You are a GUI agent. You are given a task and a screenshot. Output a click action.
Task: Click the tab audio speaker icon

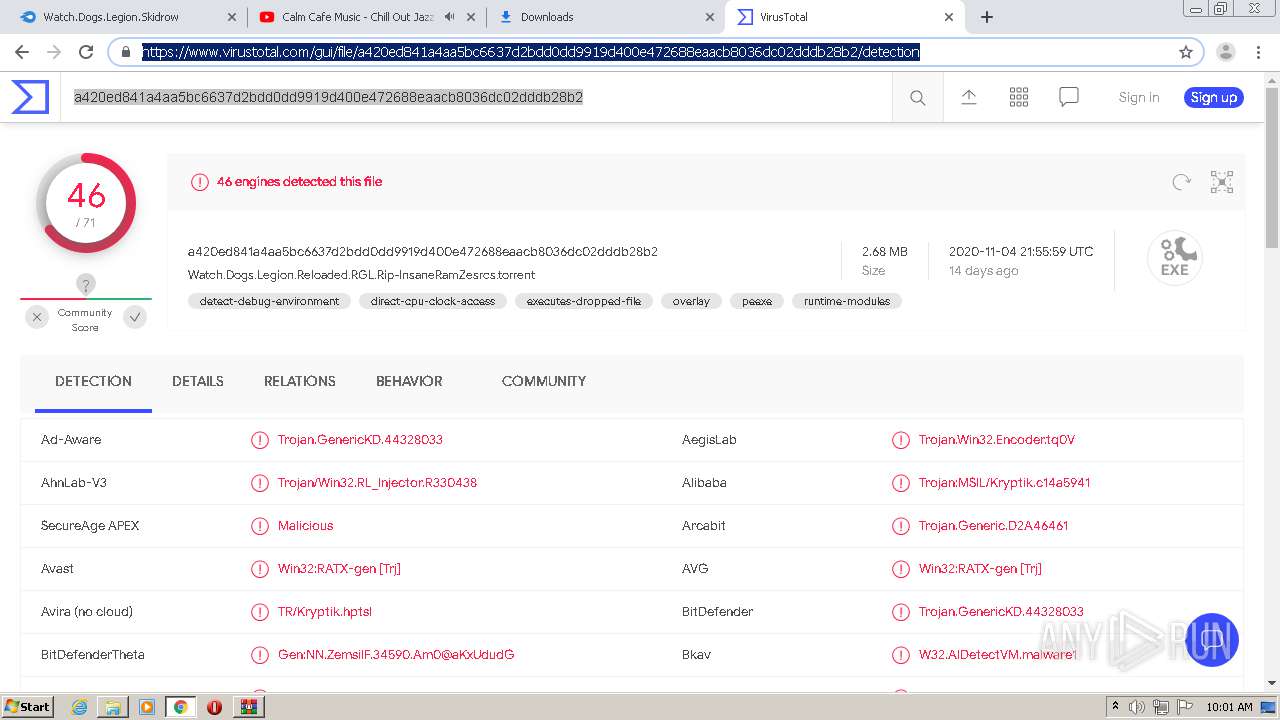[449, 17]
